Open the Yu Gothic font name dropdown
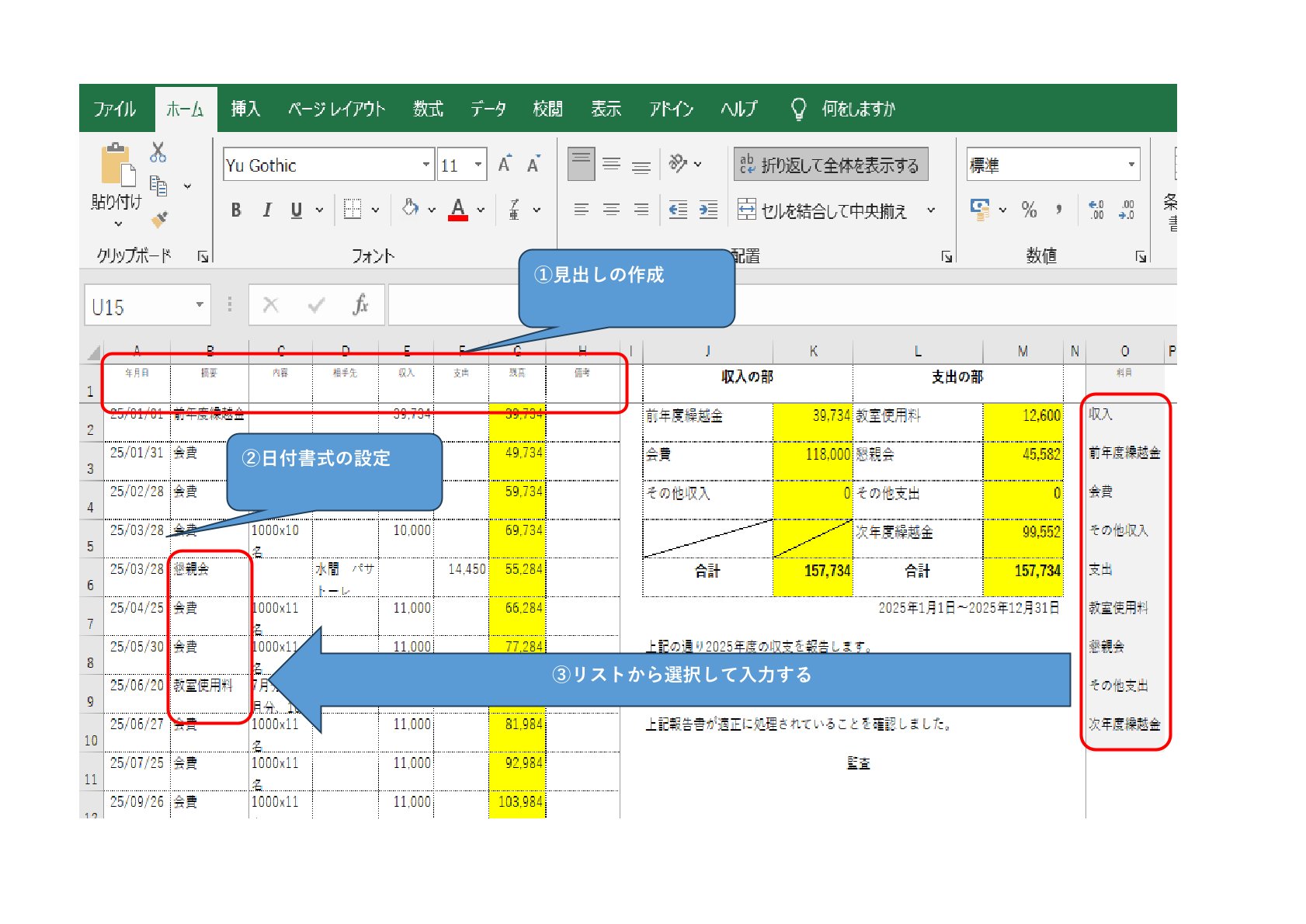1306x924 pixels. tap(425, 165)
